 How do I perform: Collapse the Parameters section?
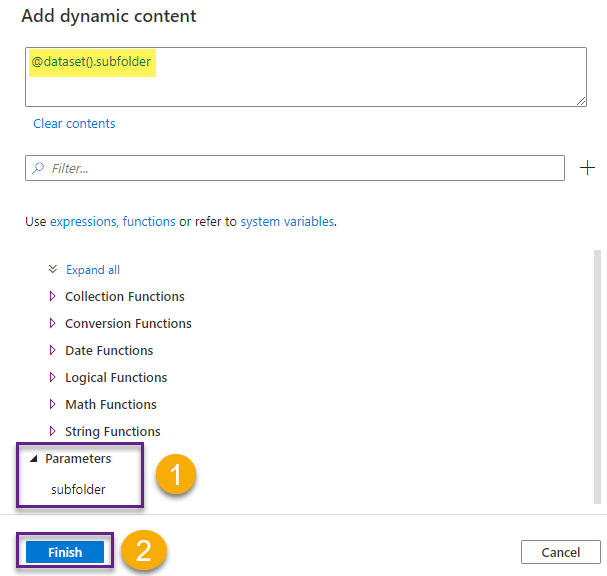(x=33, y=459)
